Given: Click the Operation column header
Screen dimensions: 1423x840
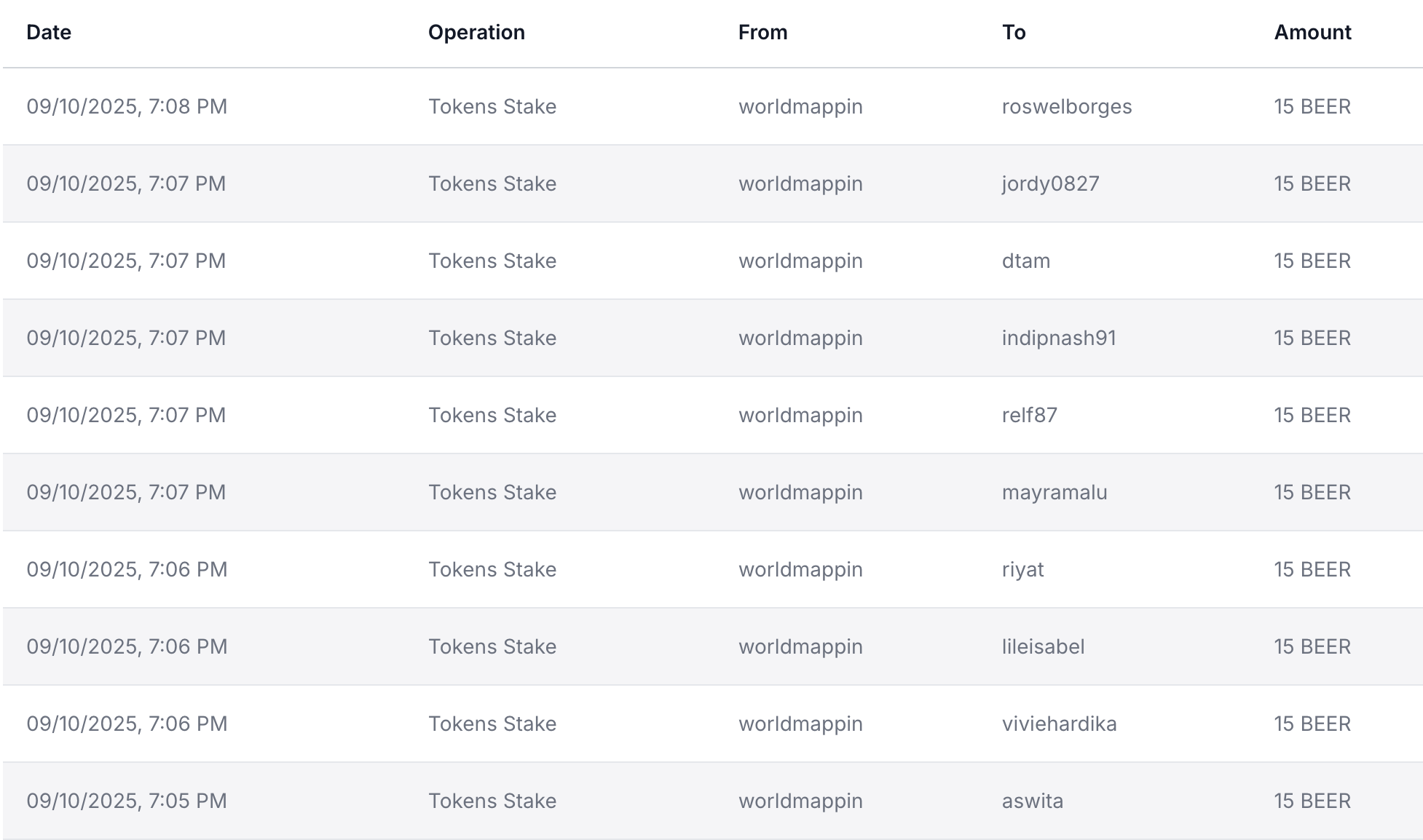Looking at the screenshot, I should [x=476, y=32].
